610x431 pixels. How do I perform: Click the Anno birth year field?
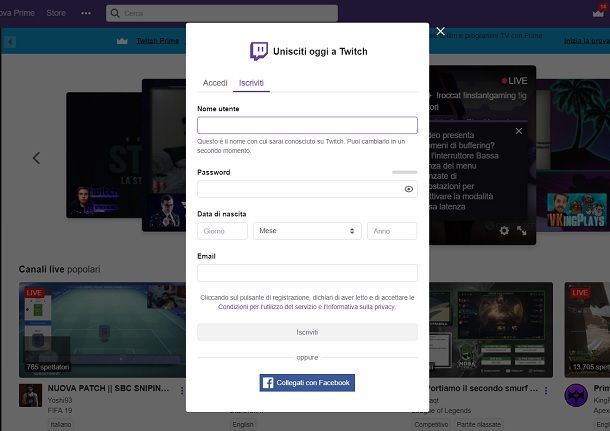click(x=392, y=231)
